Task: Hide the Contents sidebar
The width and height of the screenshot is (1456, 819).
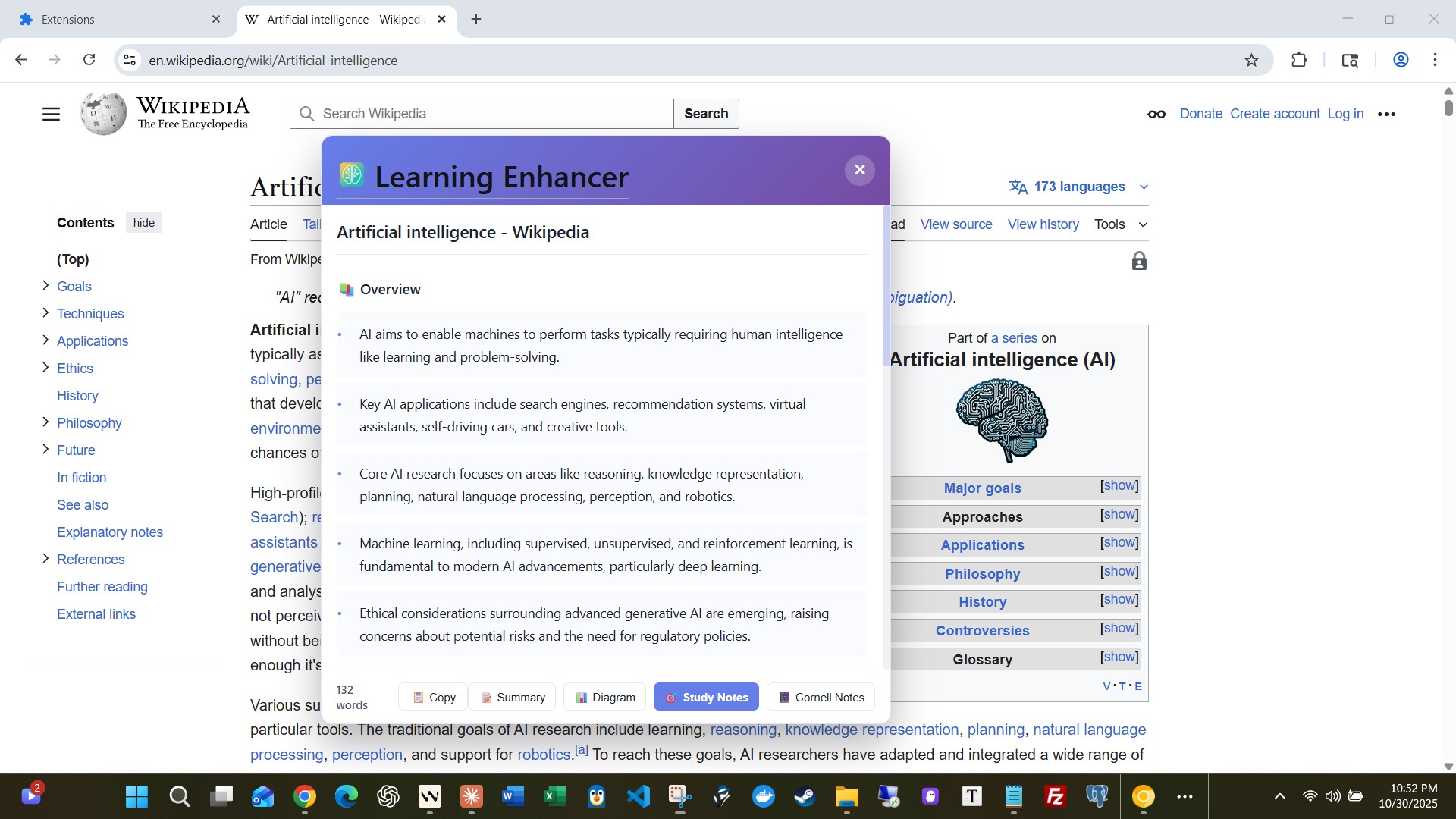Action: [143, 223]
